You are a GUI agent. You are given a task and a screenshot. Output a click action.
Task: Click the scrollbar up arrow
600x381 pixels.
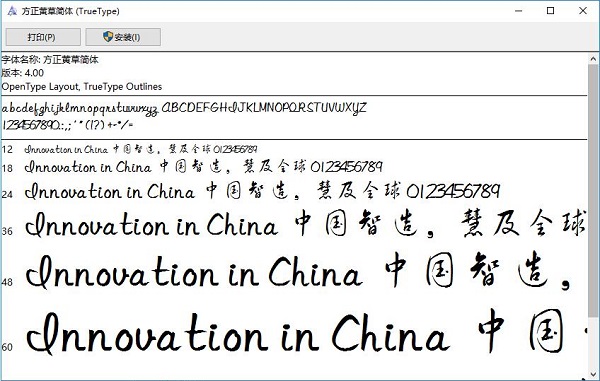[593, 59]
